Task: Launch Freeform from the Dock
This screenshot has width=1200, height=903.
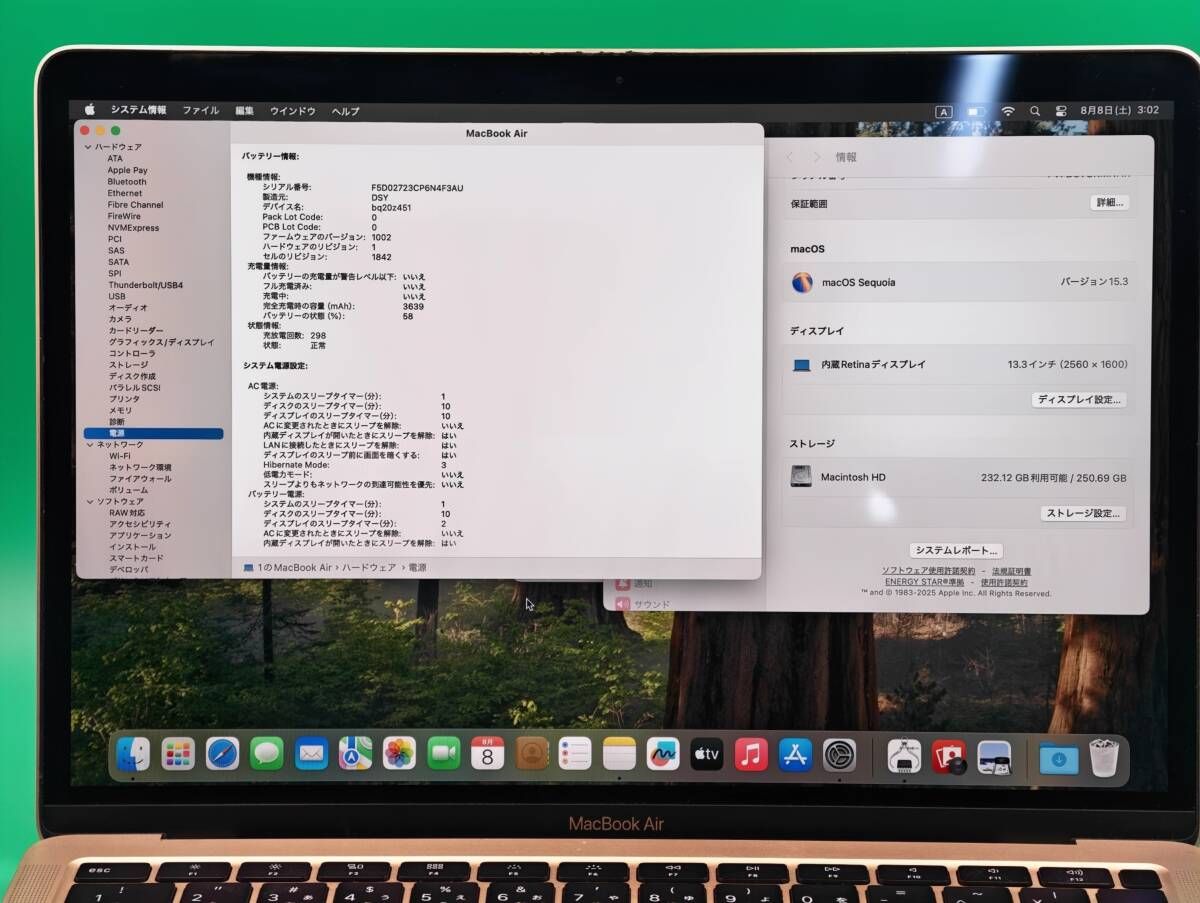Action: coord(663,753)
